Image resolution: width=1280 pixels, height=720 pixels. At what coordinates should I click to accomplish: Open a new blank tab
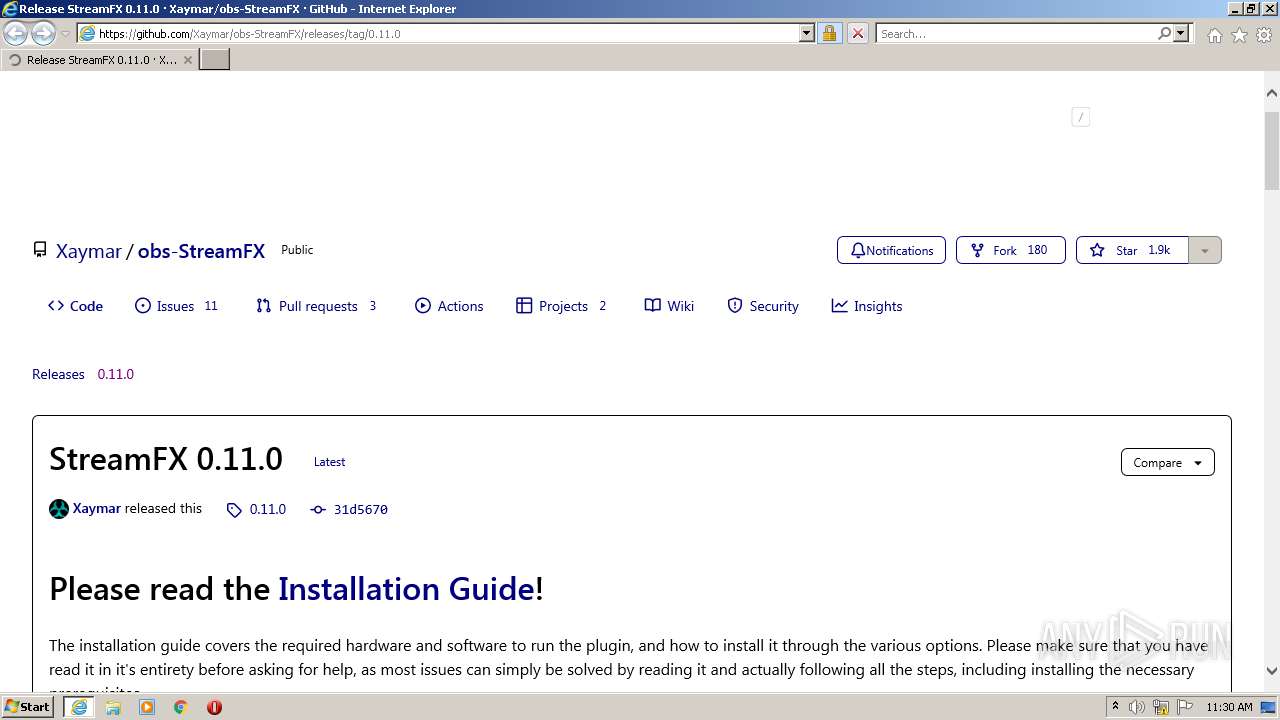(x=215, y=60)
